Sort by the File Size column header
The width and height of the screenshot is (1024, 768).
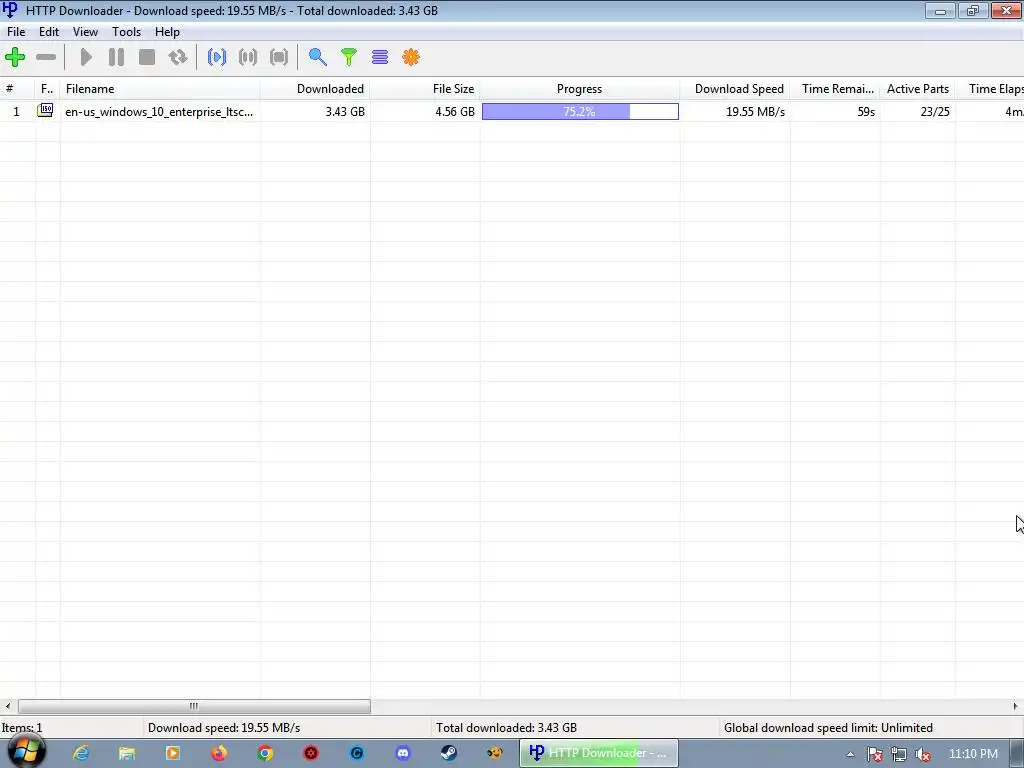425,89
